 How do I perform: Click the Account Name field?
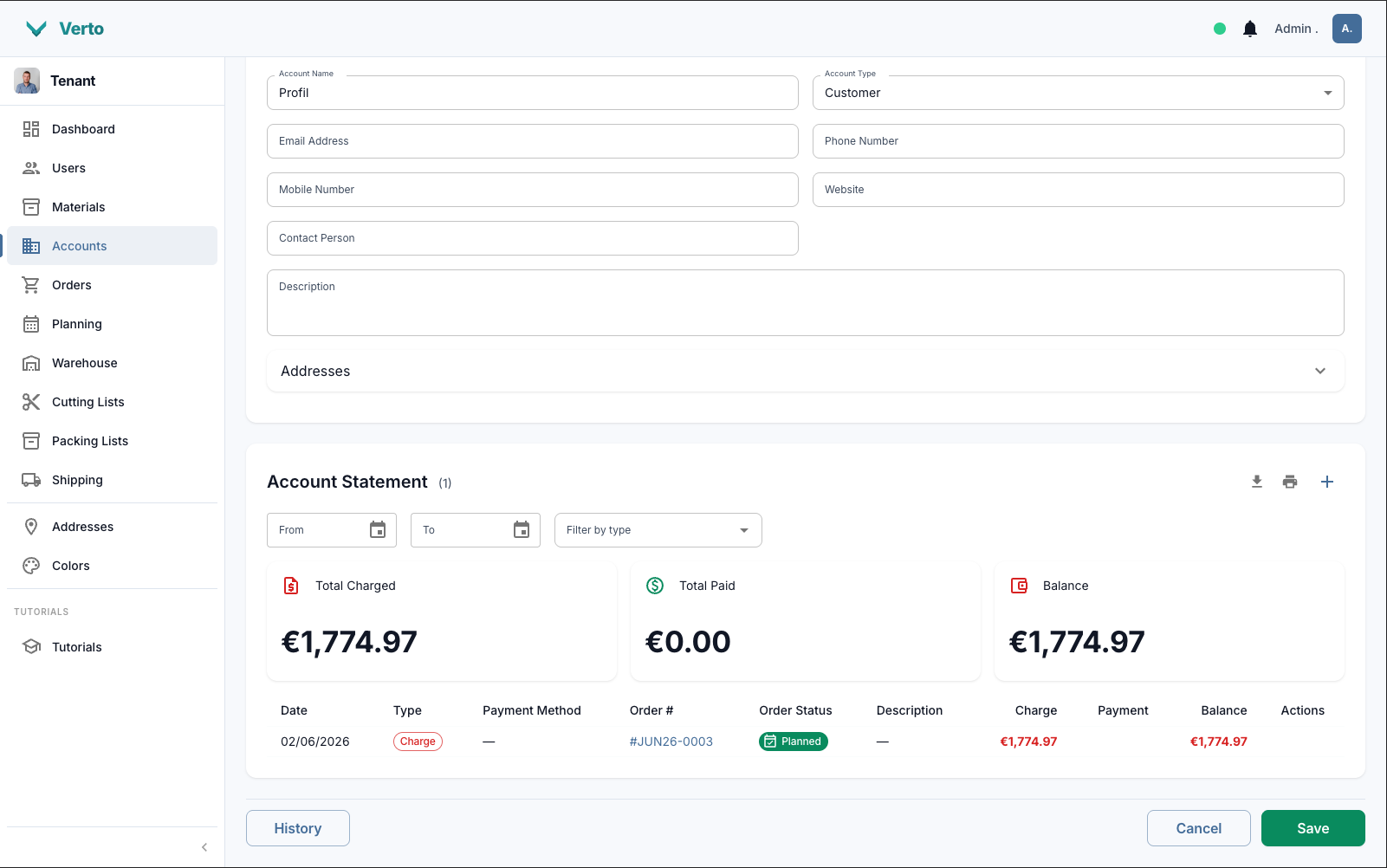pos(533,93)
